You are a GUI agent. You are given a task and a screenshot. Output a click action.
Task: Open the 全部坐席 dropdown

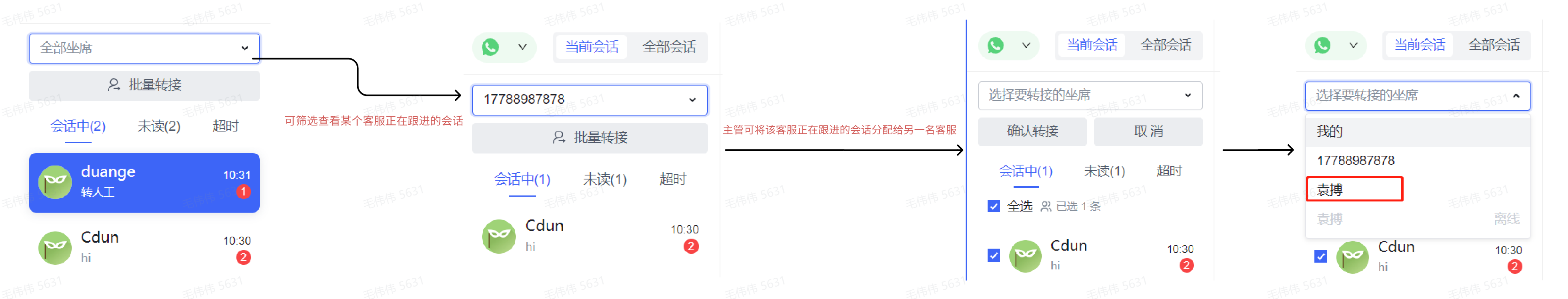pyautogui.click(x=144, y=48)
